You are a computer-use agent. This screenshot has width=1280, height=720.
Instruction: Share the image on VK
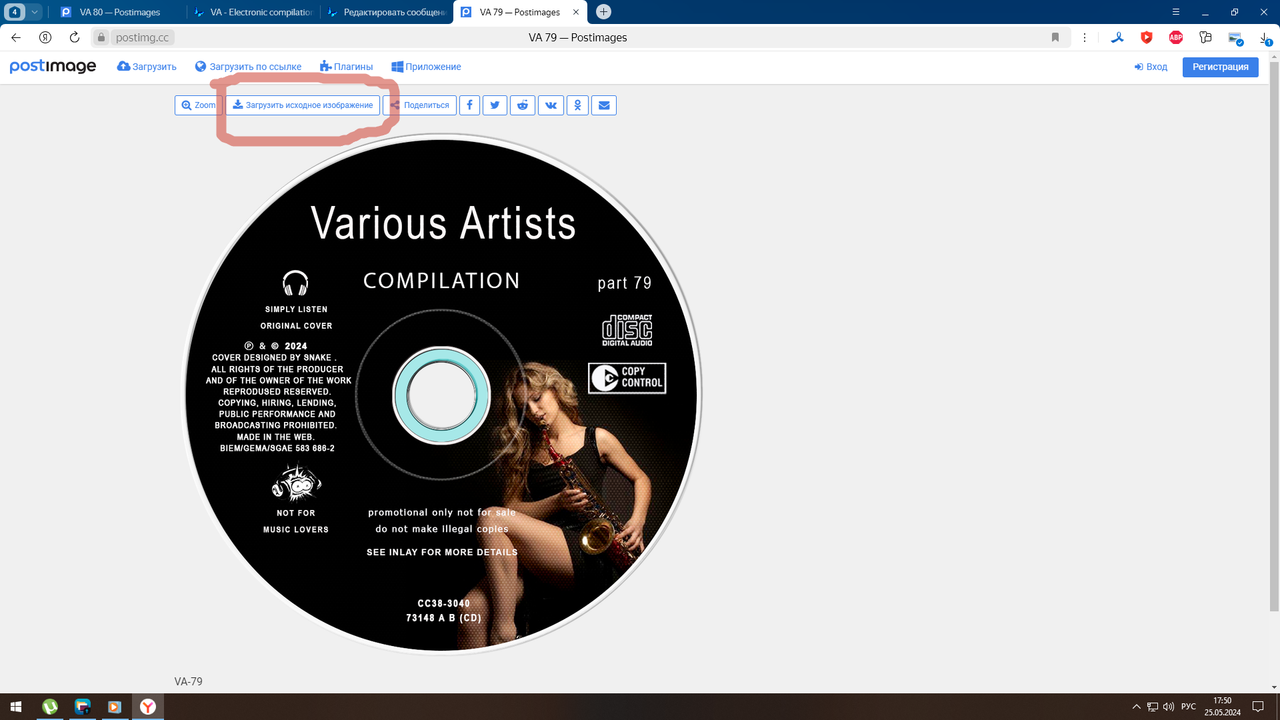[x=551, y=105]
